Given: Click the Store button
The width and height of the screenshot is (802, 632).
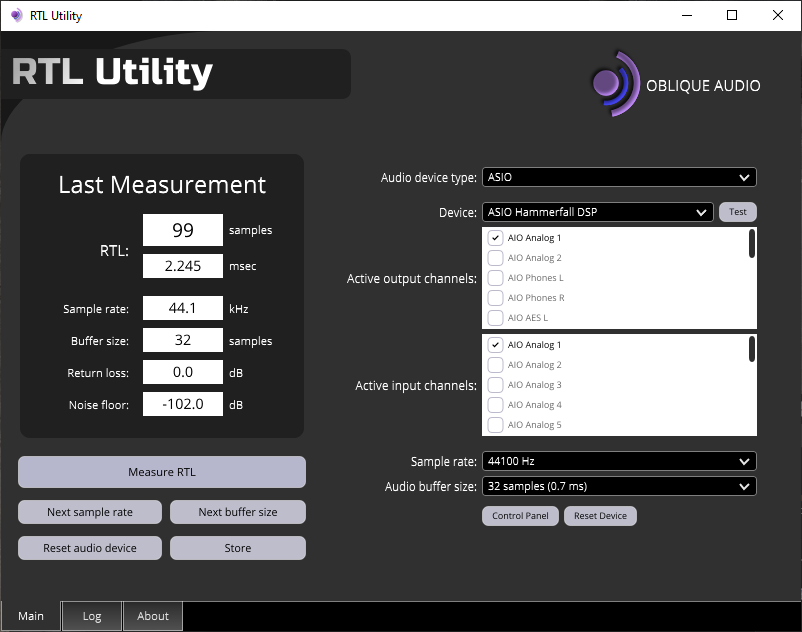Looking at the screenshot, I should click(x=238, y=548).
